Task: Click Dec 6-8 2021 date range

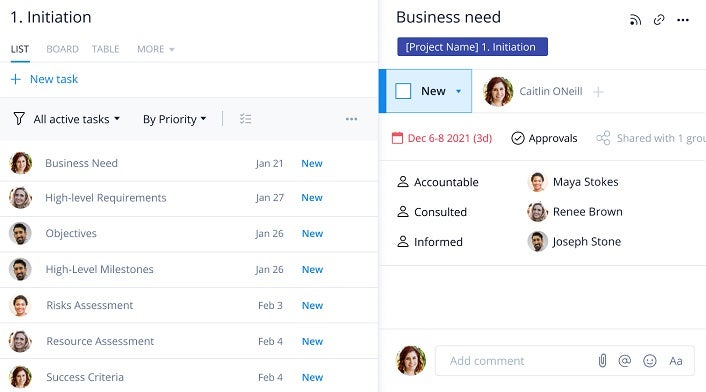Action: point(449,138)
